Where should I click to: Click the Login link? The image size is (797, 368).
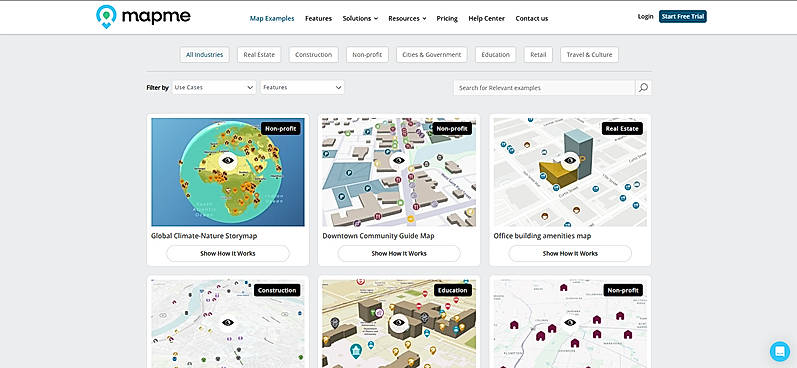click(x=646, y=16)
